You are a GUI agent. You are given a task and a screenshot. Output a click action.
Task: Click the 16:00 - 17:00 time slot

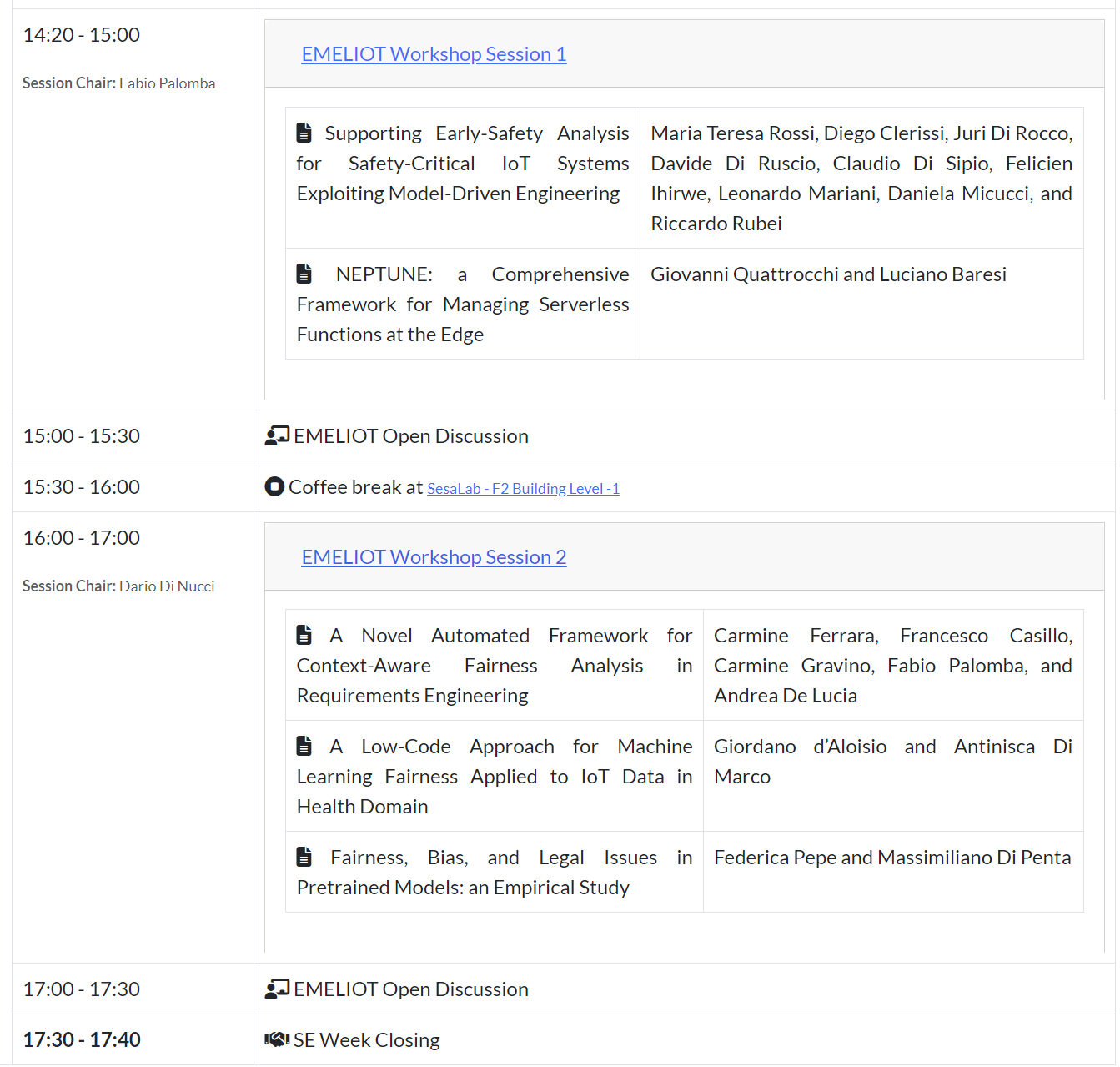[x=82, y=538]
